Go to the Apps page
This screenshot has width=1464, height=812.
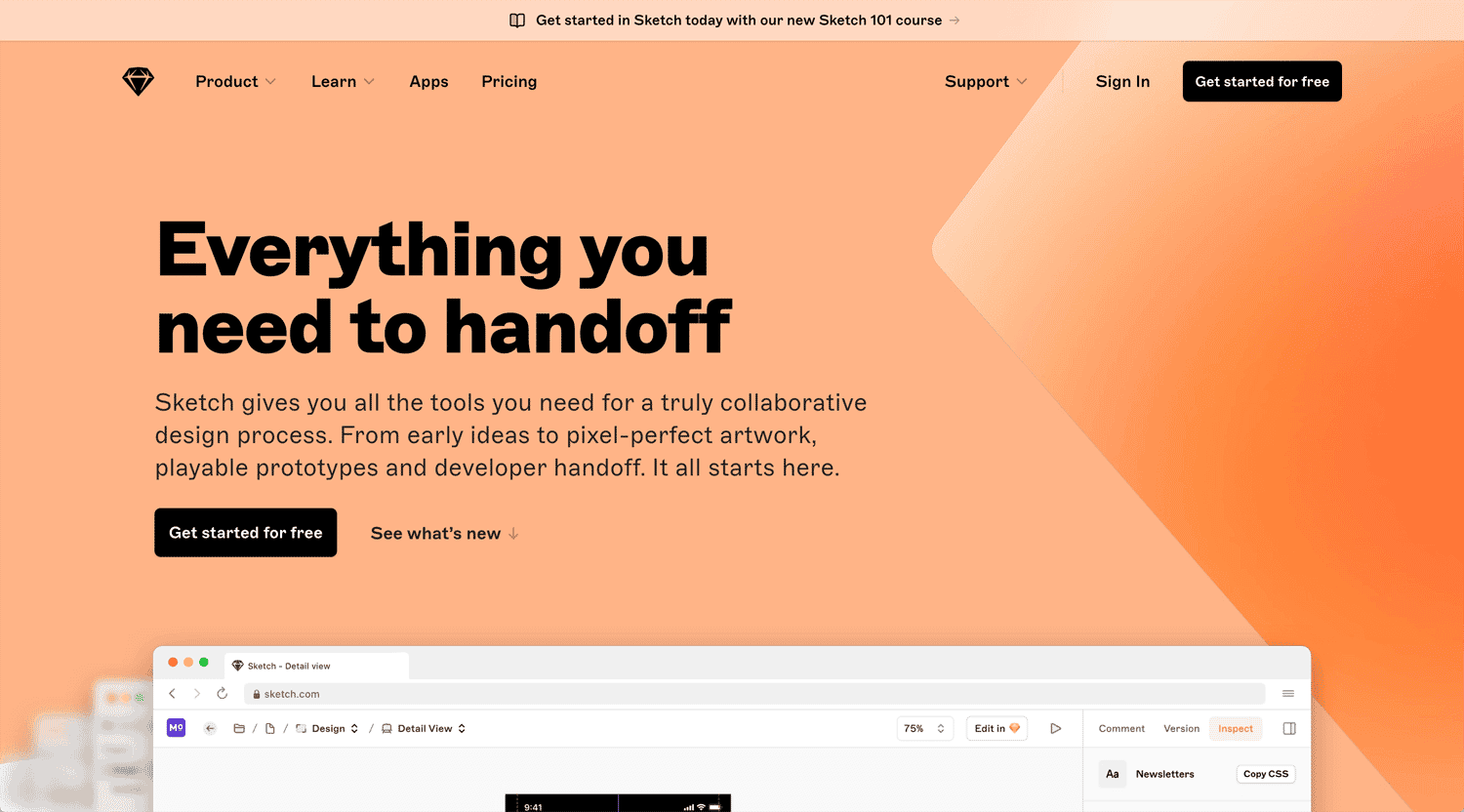tap(428, 82)
